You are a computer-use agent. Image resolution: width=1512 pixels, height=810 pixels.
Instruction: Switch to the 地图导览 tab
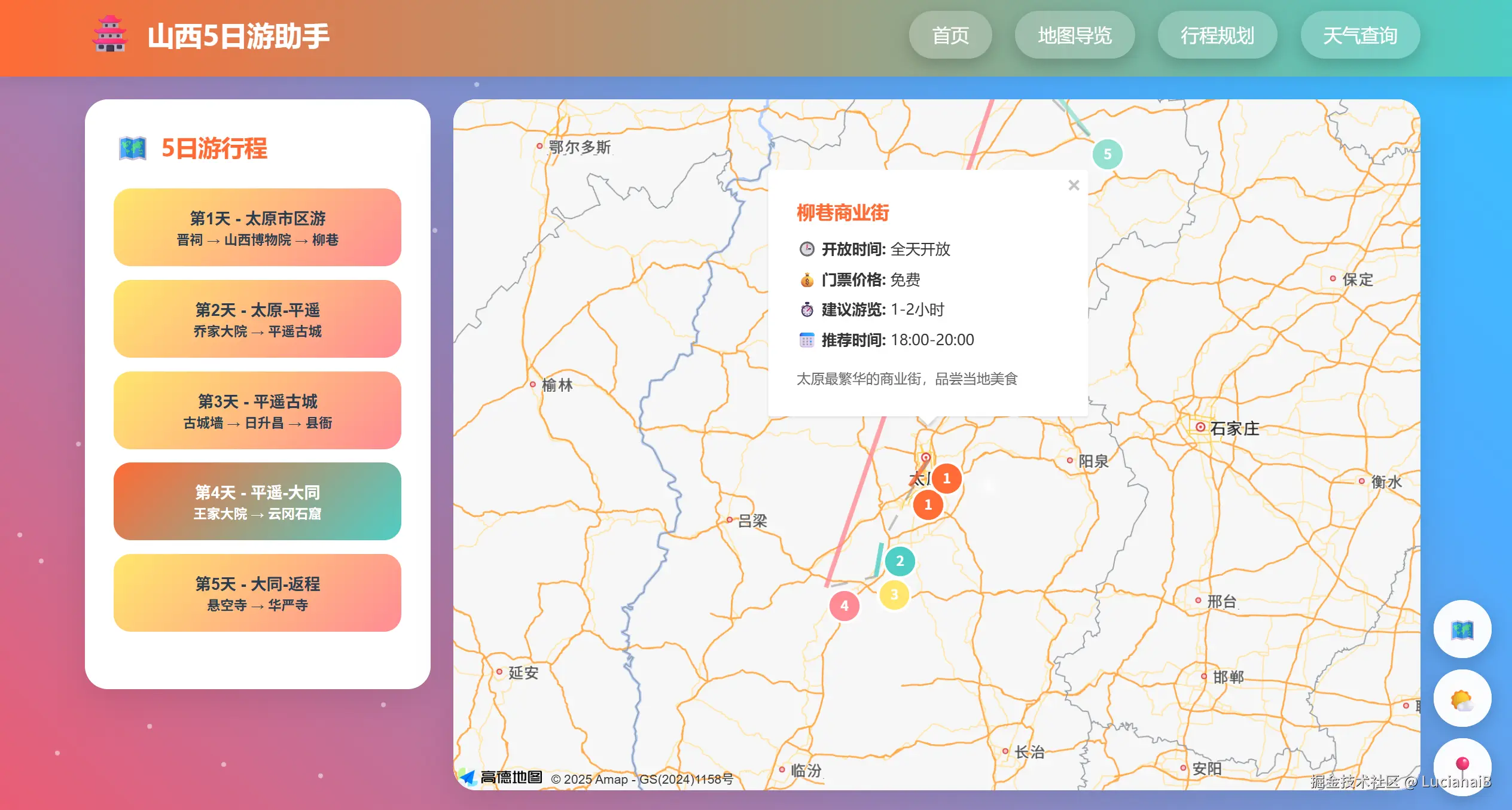[1075, 35]
